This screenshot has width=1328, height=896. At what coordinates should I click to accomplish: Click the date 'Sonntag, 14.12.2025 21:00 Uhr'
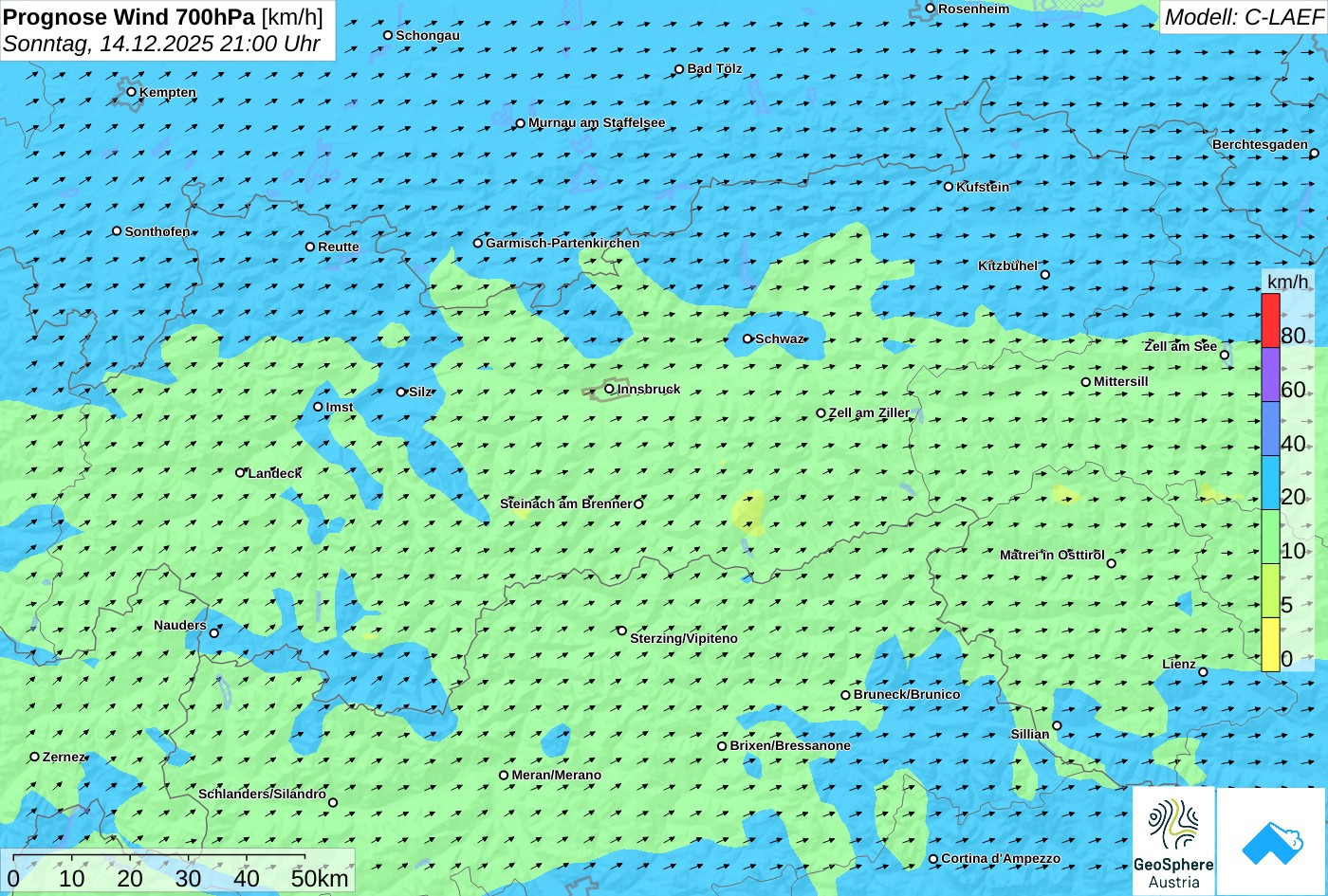161,44
